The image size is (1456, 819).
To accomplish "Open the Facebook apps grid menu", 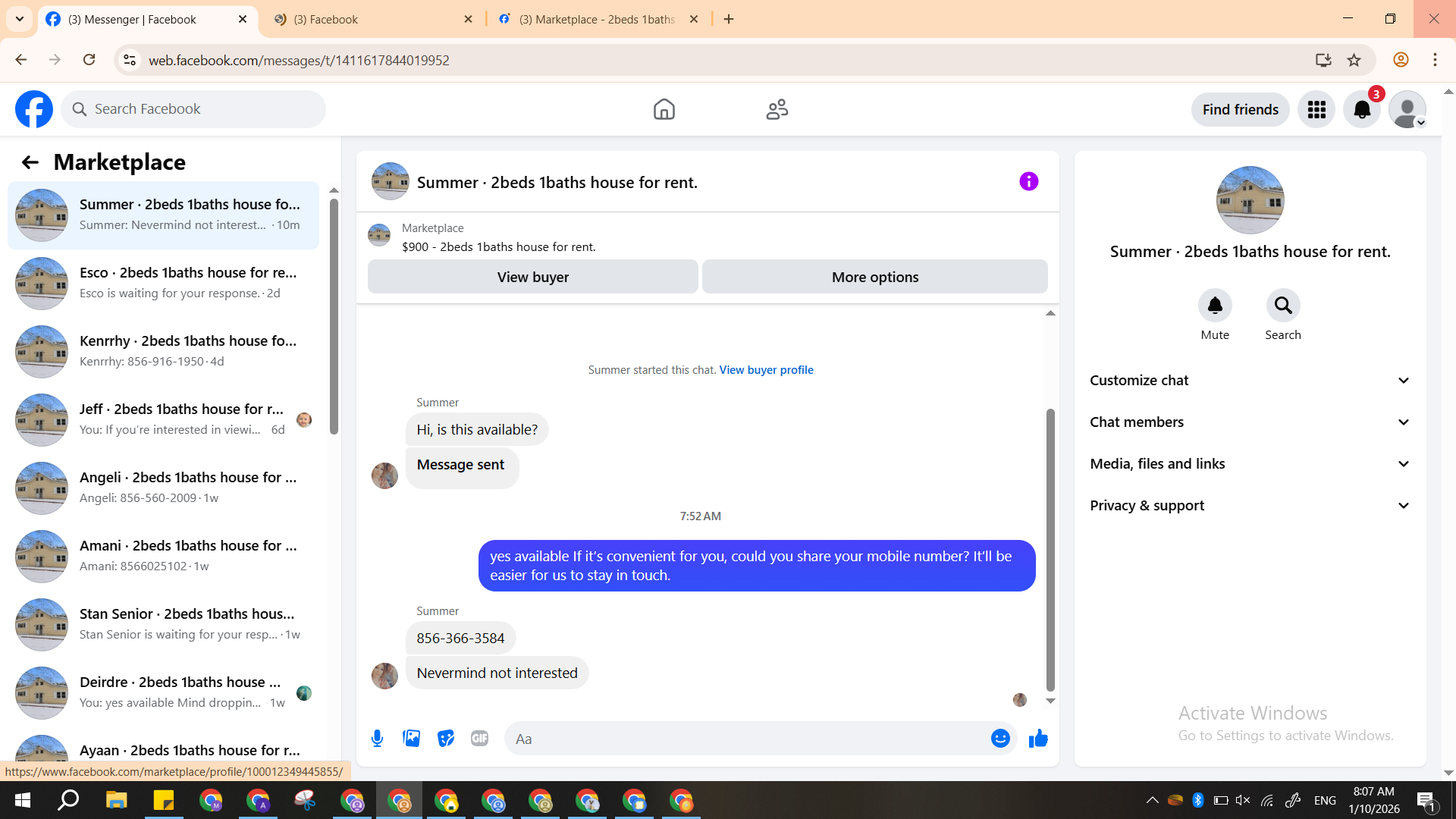I will [1316, 110].
